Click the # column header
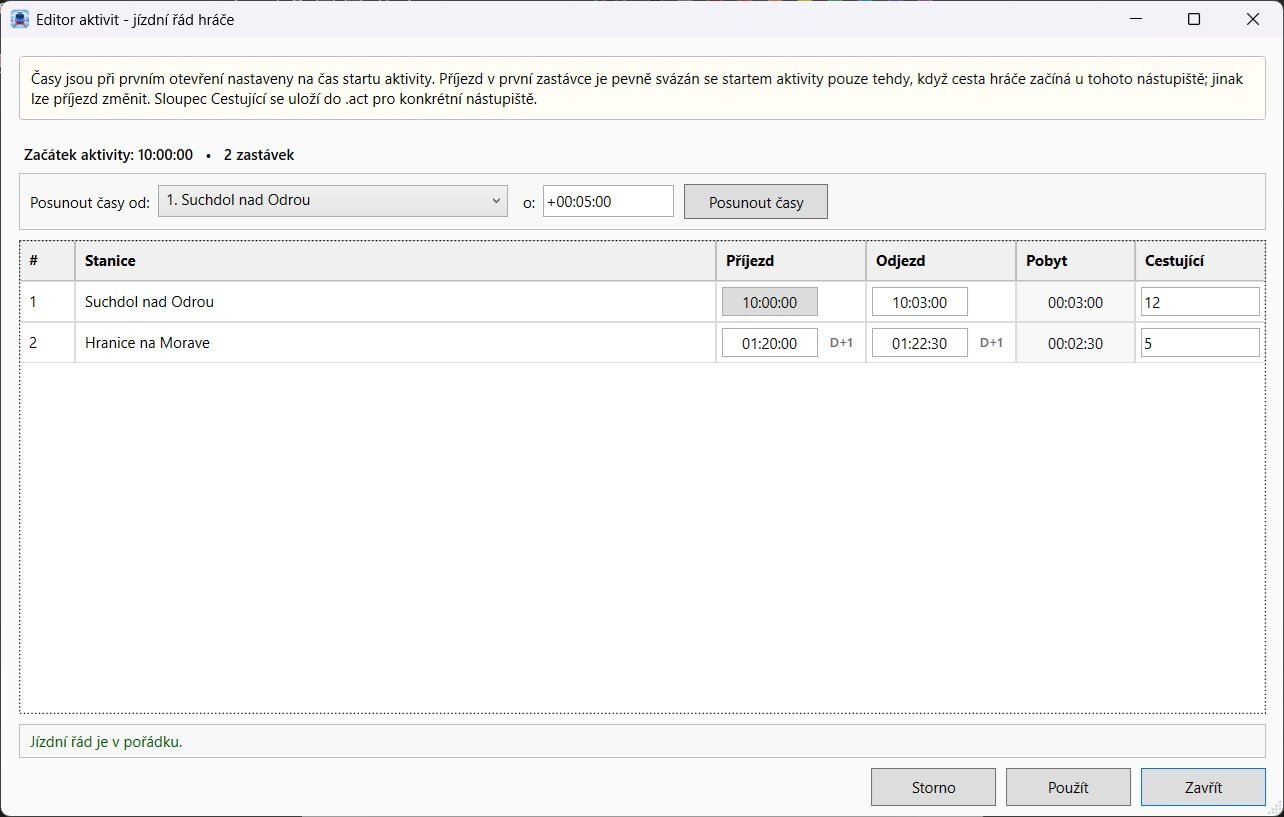 (x=47, y=261)
